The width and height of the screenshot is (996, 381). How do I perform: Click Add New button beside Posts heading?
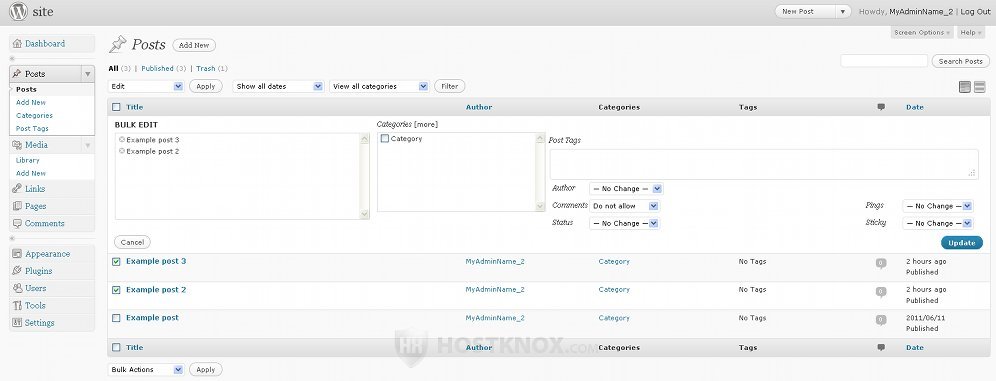pos(194,45)
